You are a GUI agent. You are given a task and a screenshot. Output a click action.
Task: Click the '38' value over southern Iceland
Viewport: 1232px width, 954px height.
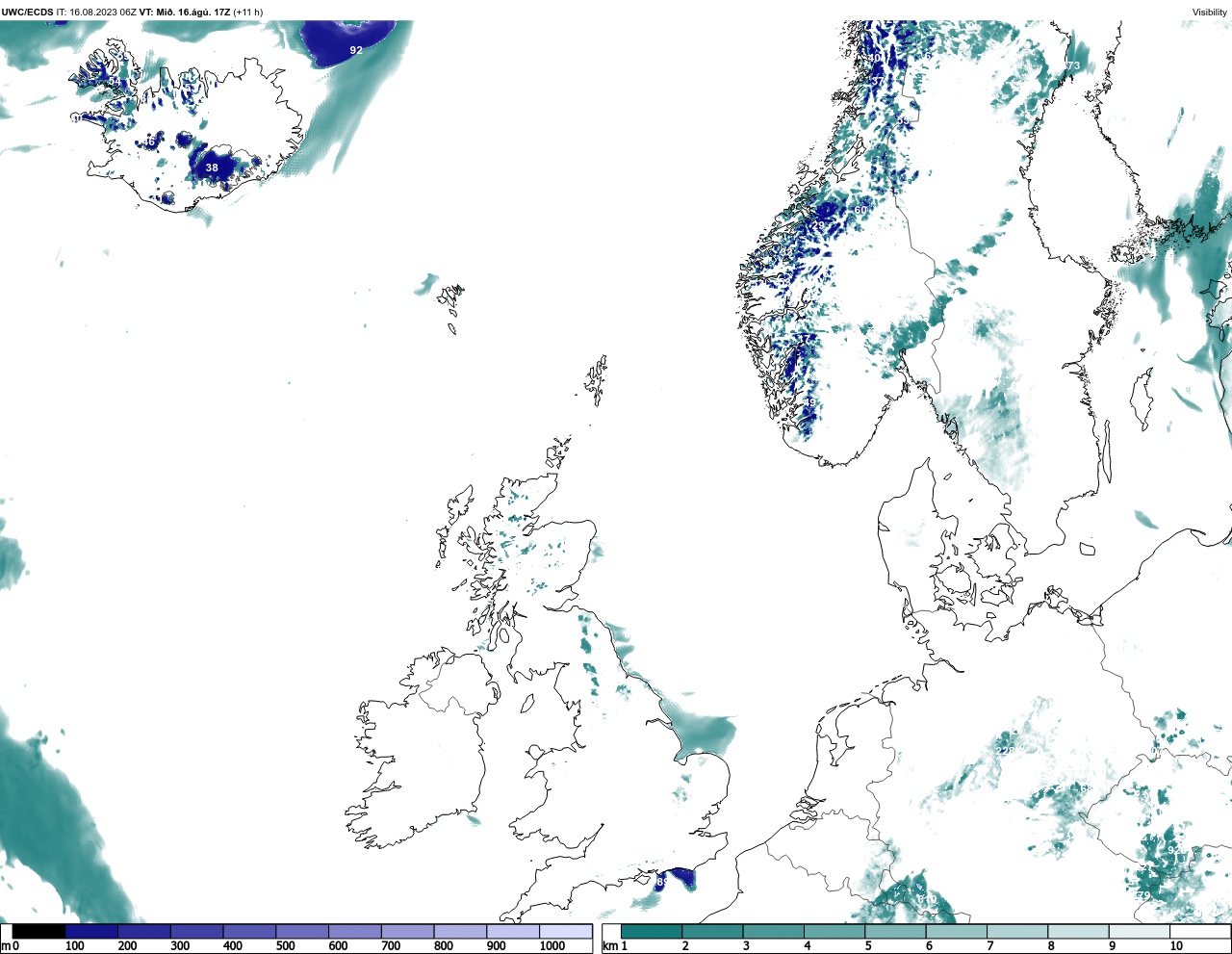tap(212, 168)
